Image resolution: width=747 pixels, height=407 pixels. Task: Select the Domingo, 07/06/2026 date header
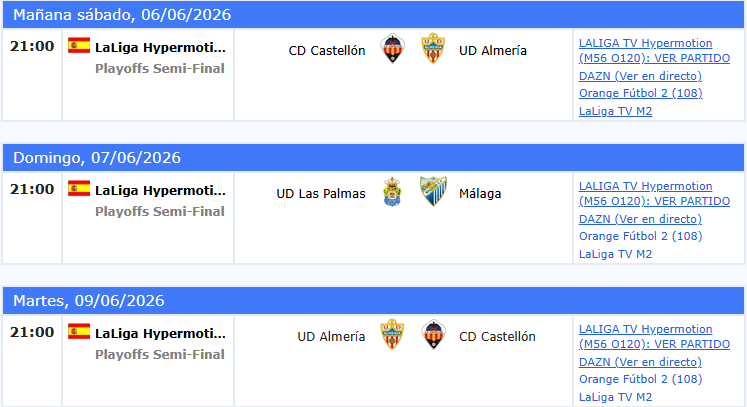374,158
